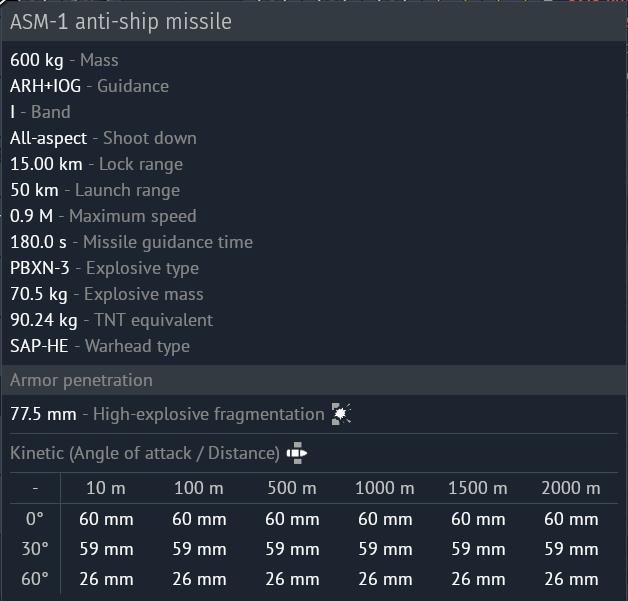Click the 60° angle row label
This screenshot has width=628, height=601.
point(35,579)
